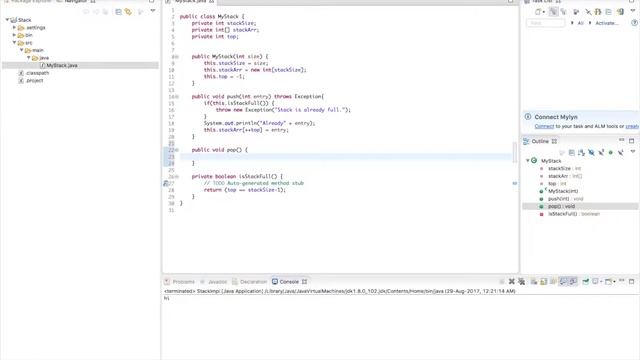Click the TODO task marker at line 27
This screenshot has width=640, height=360.
(x=166, y=184)
